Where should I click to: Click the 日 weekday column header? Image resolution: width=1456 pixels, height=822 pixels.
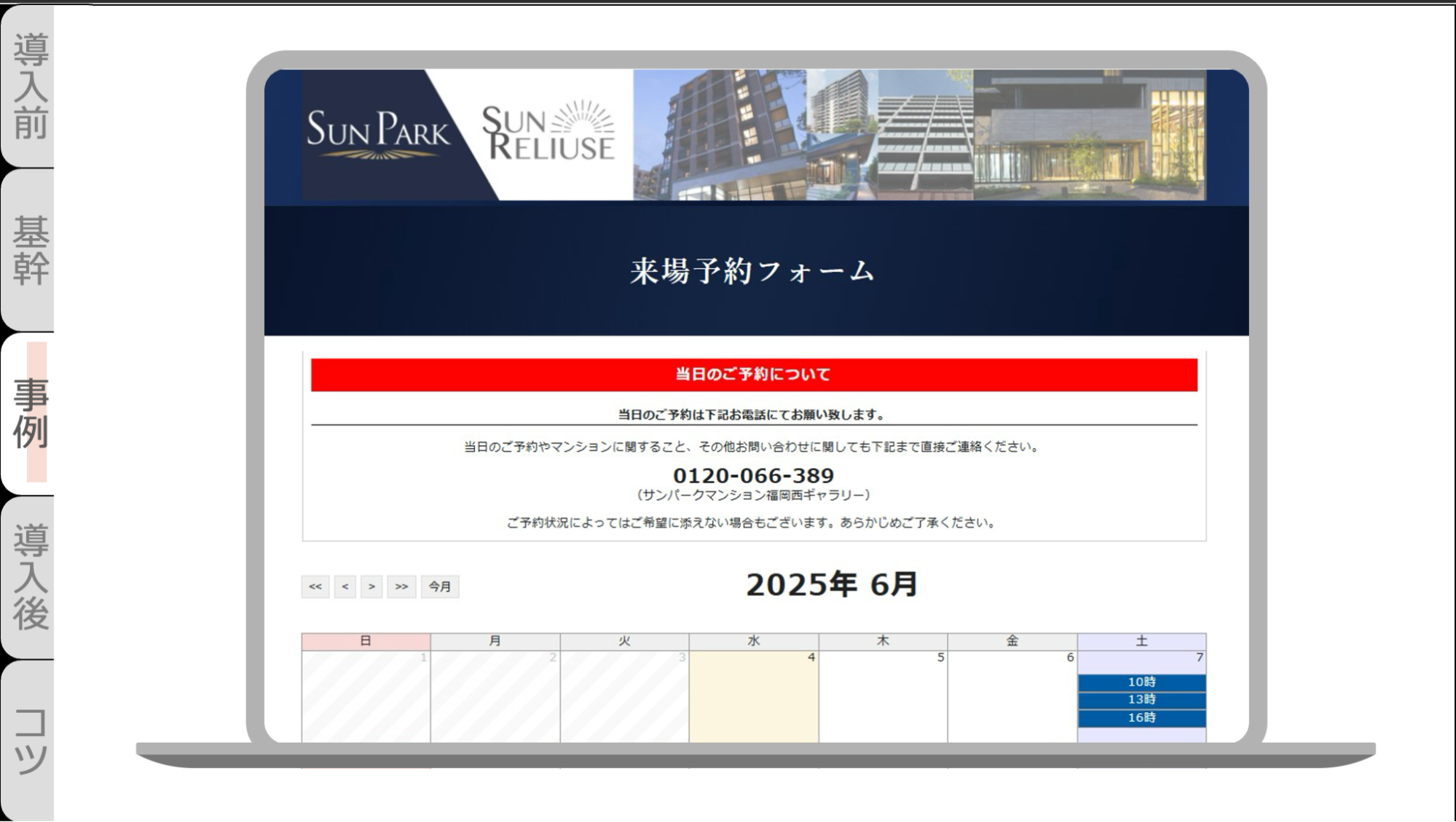(x=366, y=641)
